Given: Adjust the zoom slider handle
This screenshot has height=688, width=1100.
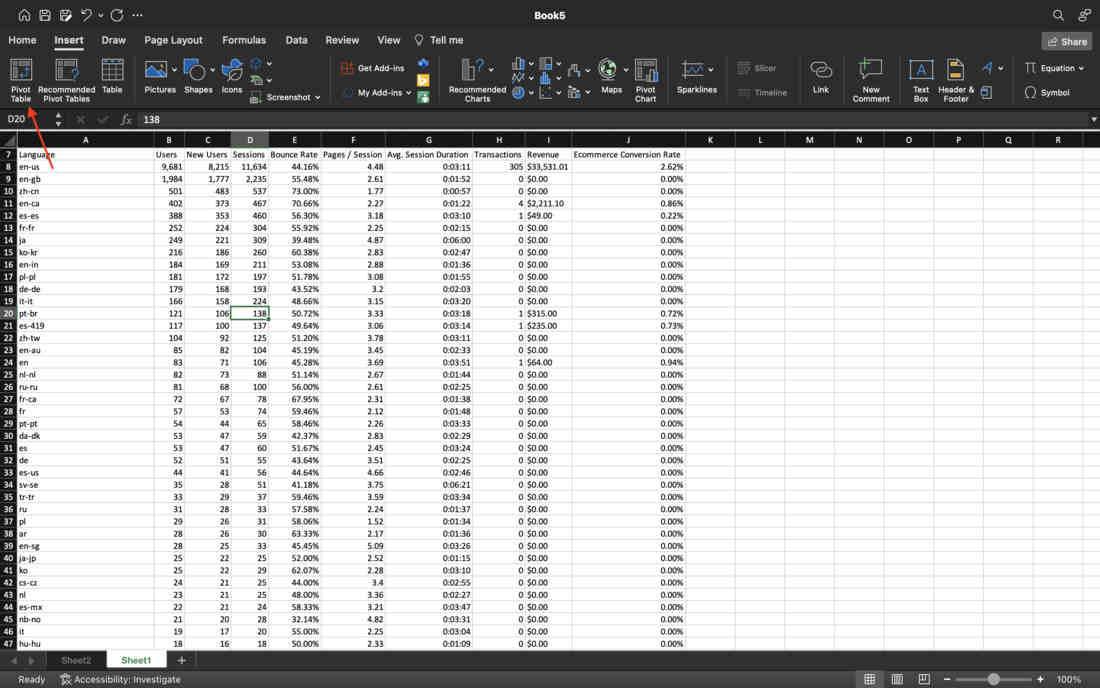Looking at the screenshot, I should [993, 679].
